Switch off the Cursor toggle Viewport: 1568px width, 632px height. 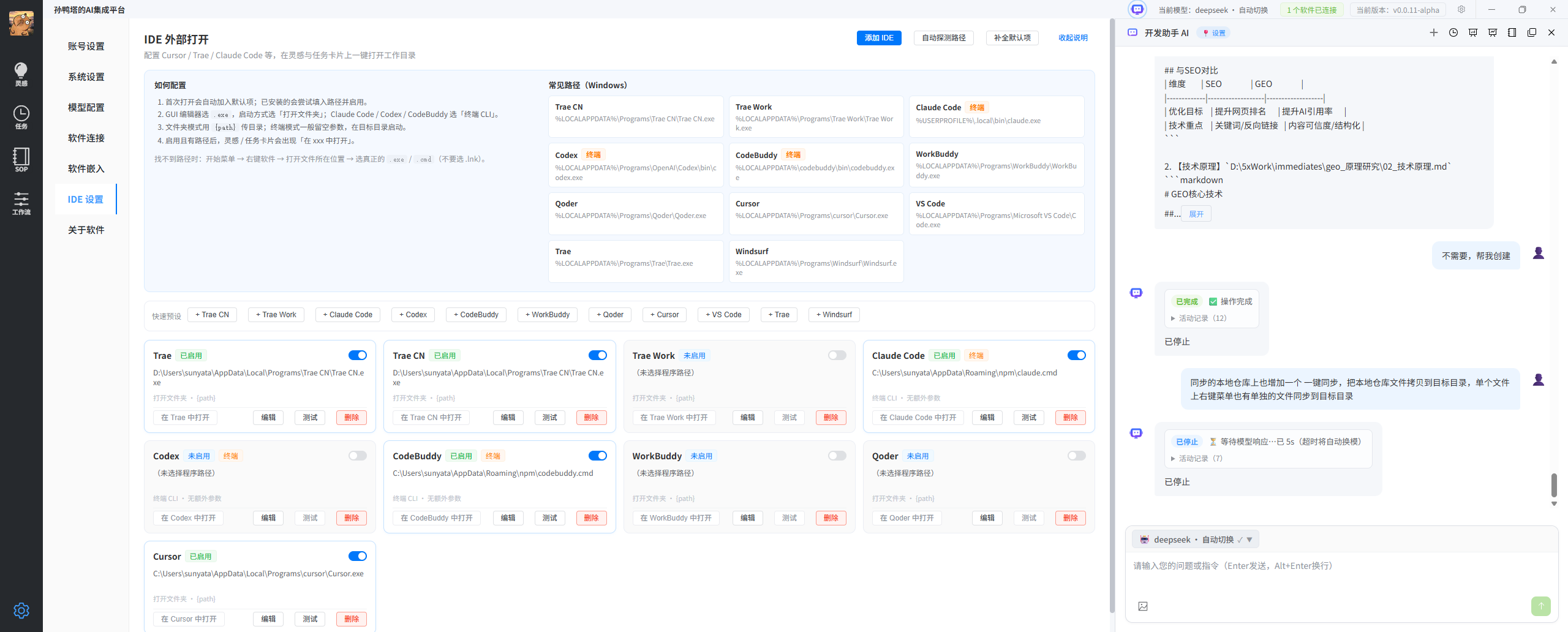(358, 556)
